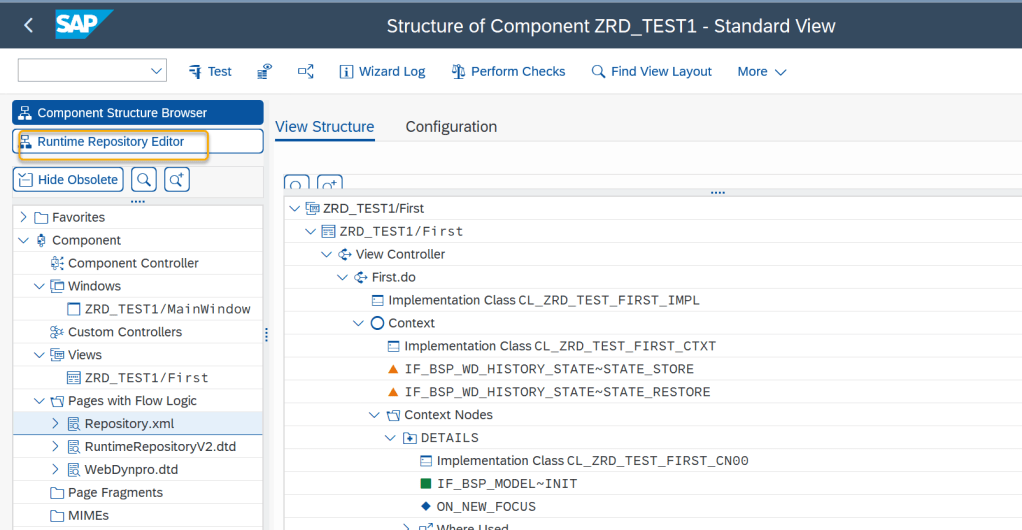
Task: Click the find next icon in left panel
Action: click(x=176, y=180)
